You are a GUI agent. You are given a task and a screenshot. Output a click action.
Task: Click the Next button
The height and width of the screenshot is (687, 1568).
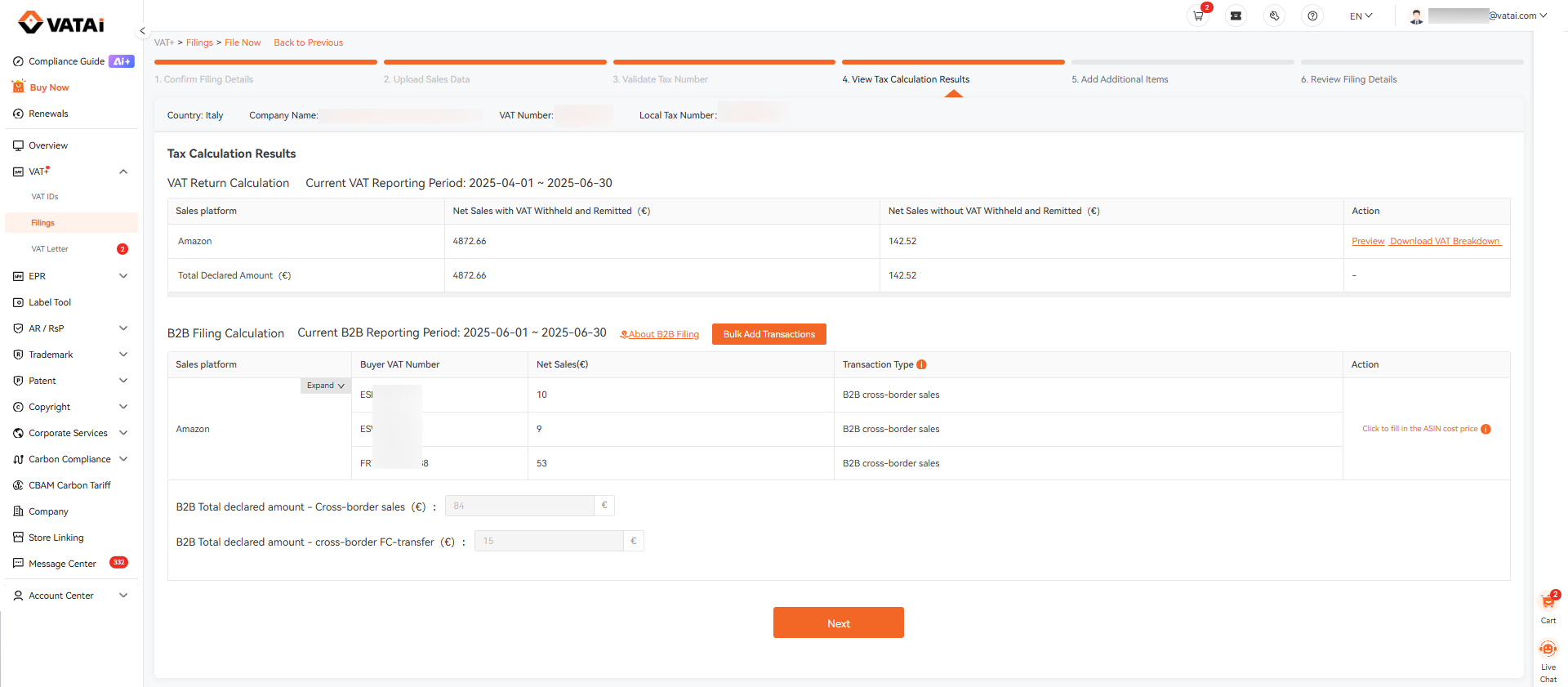click(x=838, y=622)
